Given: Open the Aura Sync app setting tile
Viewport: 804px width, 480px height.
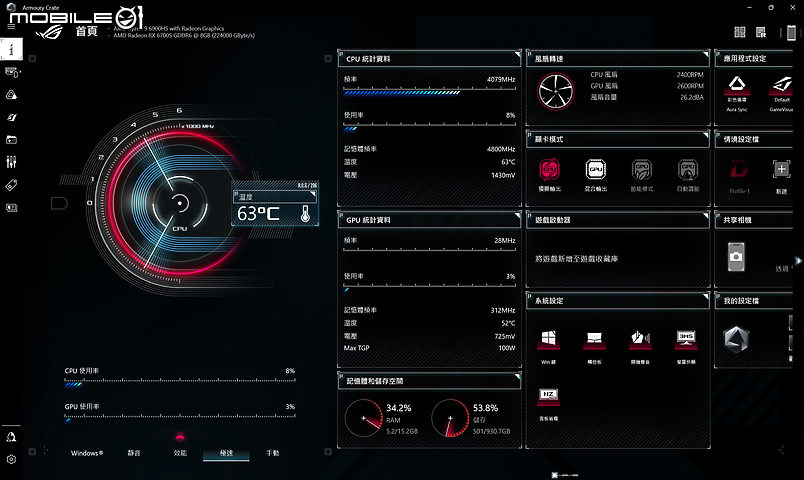Looking at the screenshot, I should pos(737,86).
